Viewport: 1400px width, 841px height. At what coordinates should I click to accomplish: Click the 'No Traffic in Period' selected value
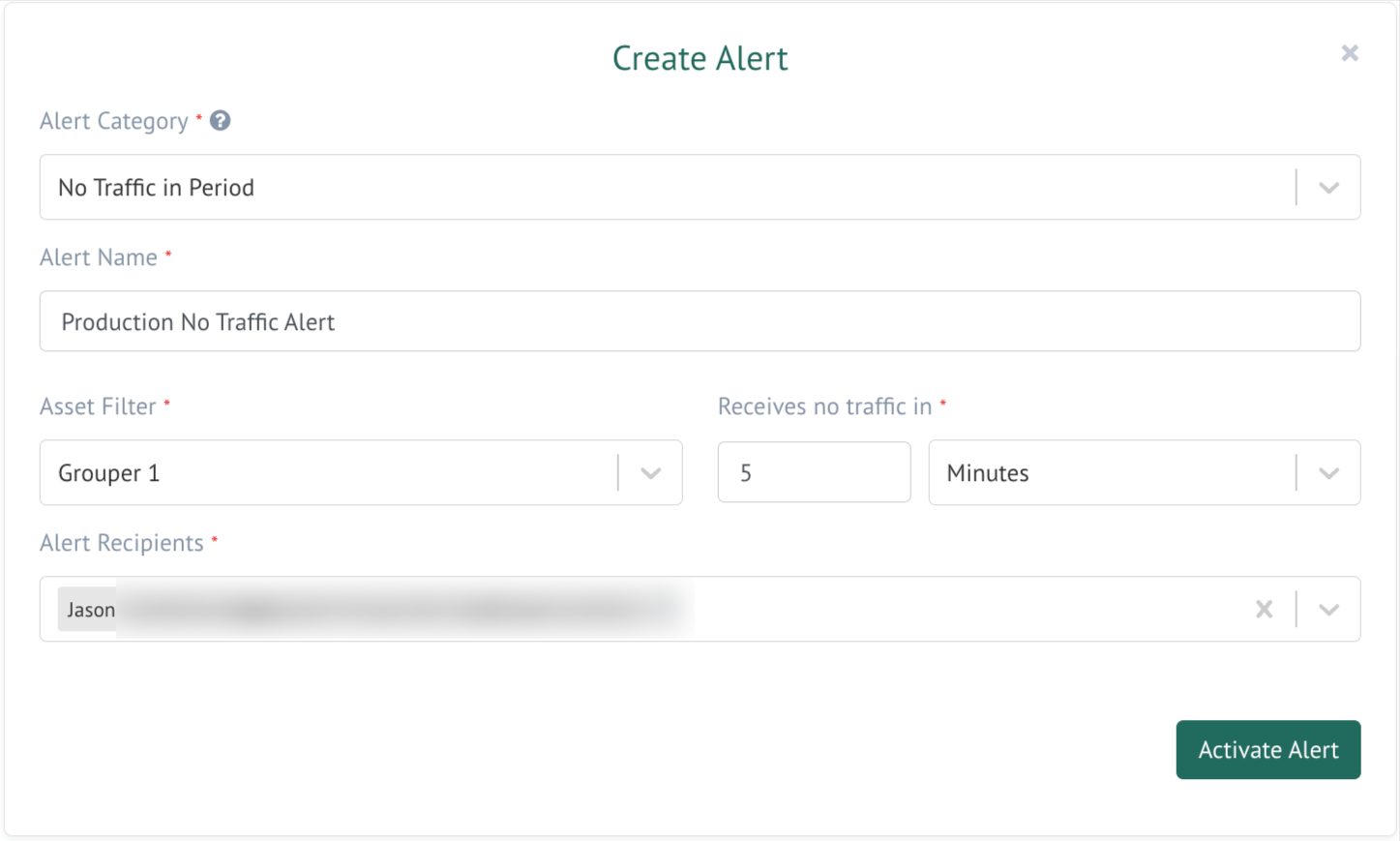(157, 188)
